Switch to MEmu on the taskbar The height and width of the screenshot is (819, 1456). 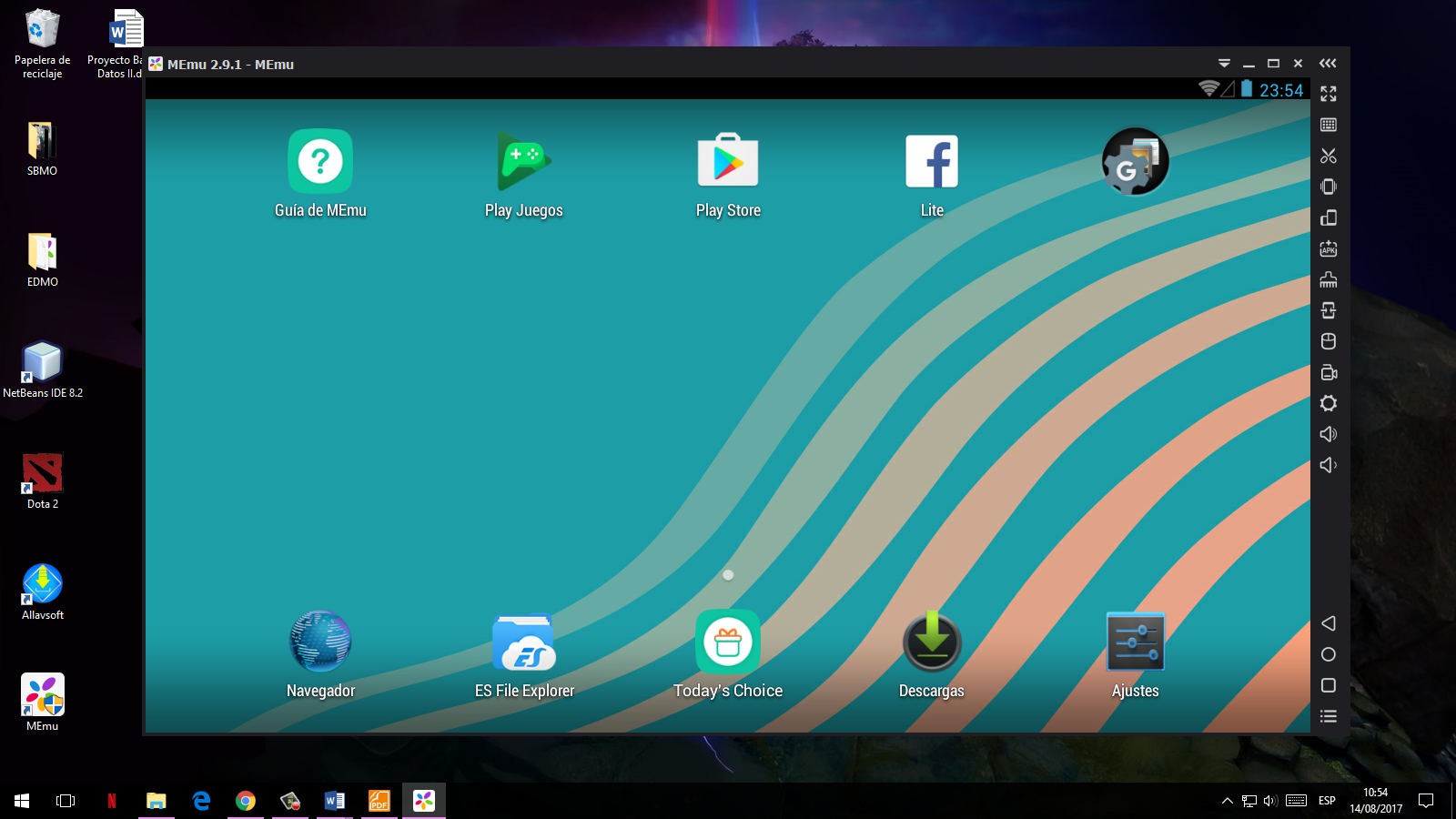[424, 801]
